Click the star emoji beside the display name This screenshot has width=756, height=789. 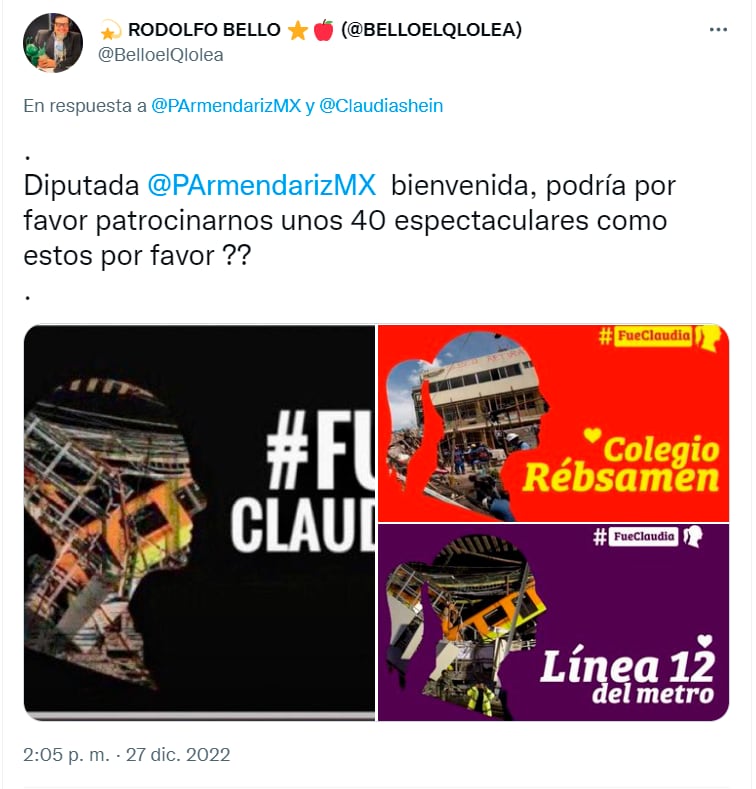pyautogui.click(x=297, y=31)
